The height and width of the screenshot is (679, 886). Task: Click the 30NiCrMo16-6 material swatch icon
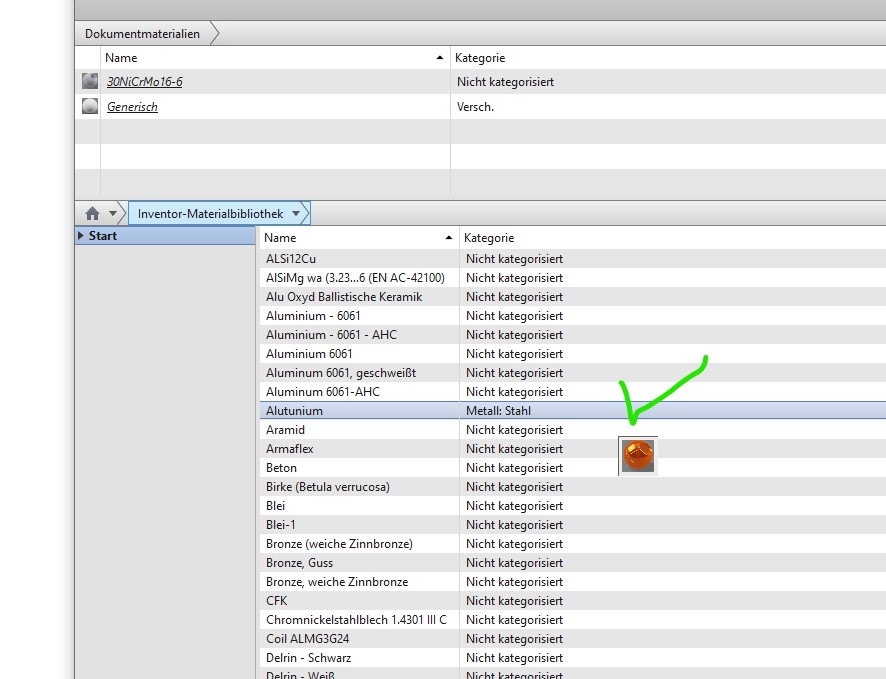[90, 81]
